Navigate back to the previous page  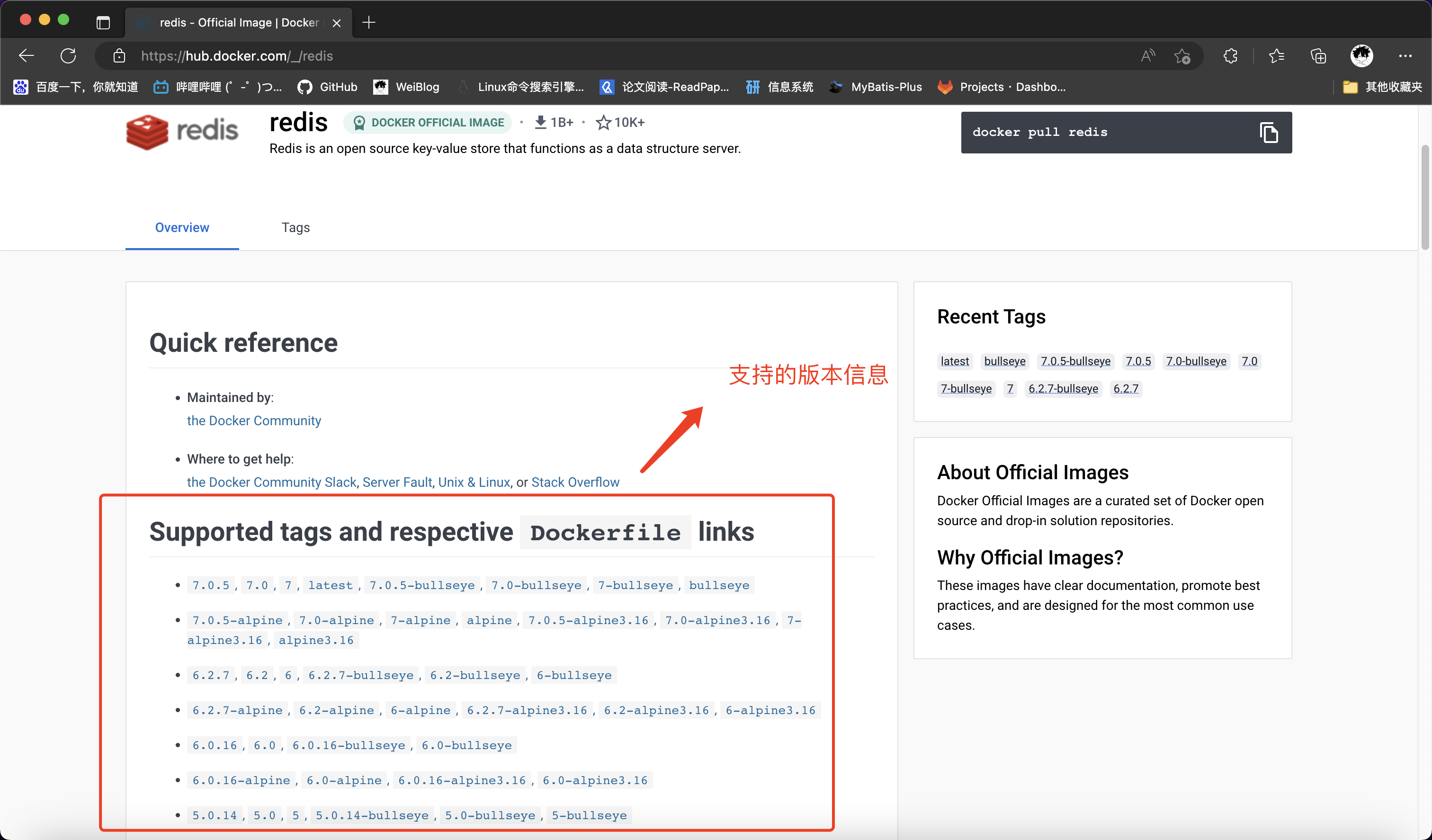point(26,55)
